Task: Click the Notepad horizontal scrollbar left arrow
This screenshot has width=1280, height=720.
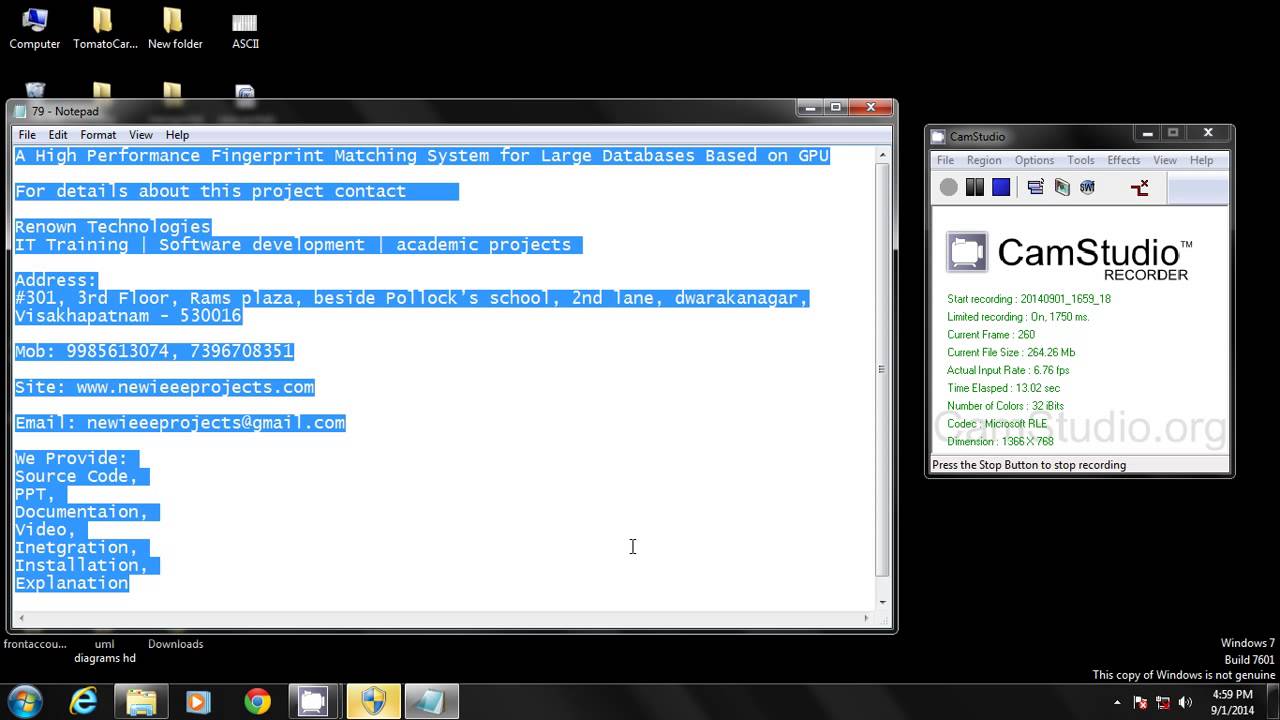Action: click(20, 618)
